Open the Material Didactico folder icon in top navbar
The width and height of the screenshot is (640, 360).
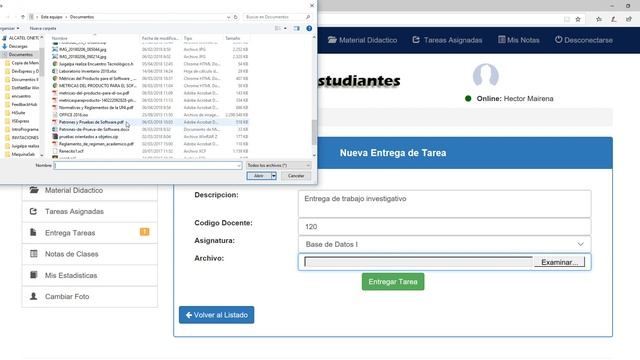[332, 40]
